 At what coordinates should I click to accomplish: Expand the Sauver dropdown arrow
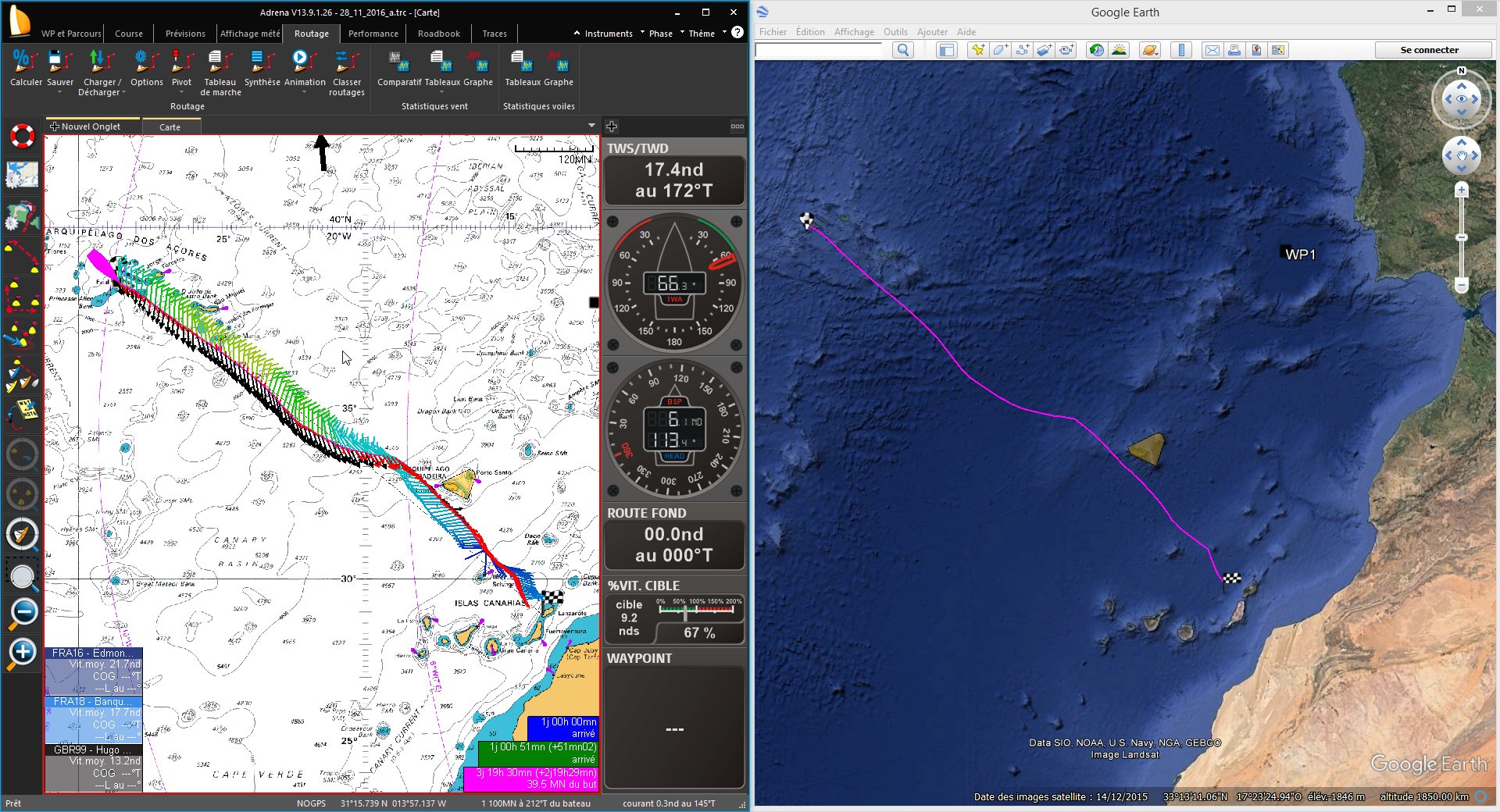coord(60,92)
